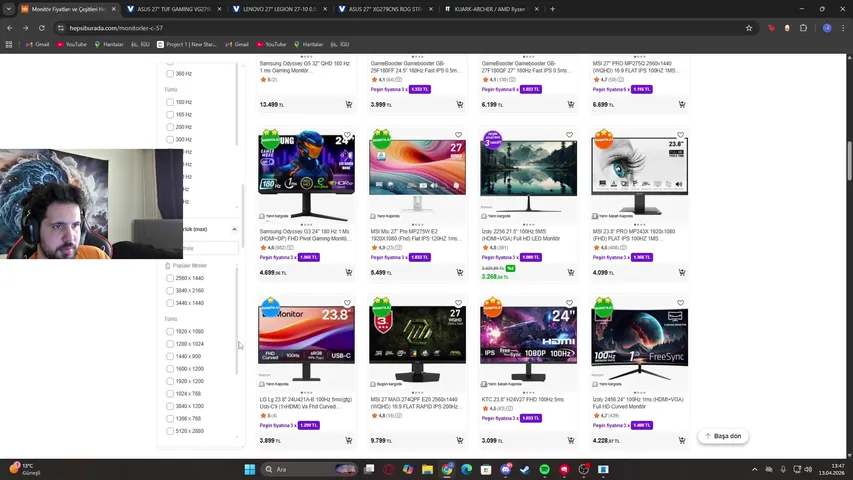Open a new Chrome tab
This screenshot has height=480, width=853.
click(x=552, y=9)
